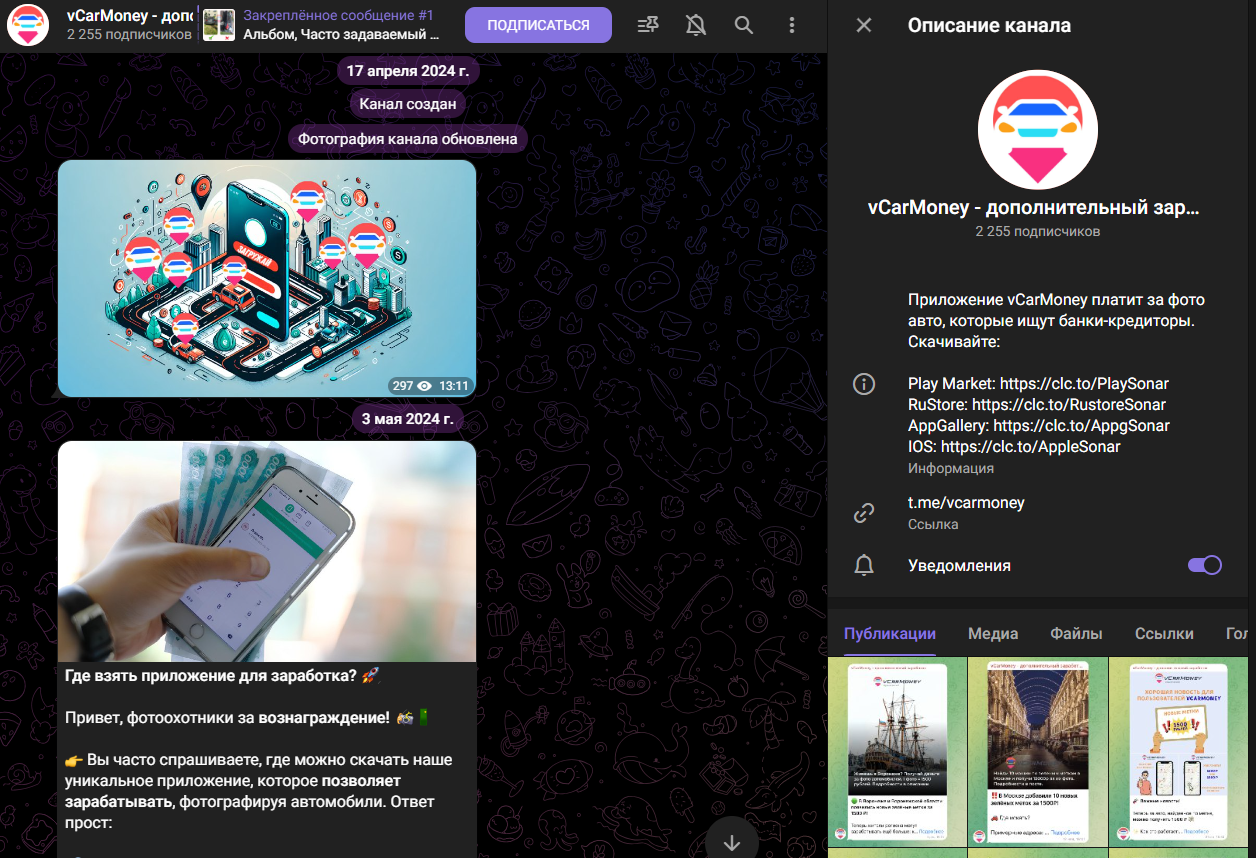Image resolution: width=1256 pixels, height=858 pixels.
Task: Open the pinned messages list icon
Action: click(648, 25)
